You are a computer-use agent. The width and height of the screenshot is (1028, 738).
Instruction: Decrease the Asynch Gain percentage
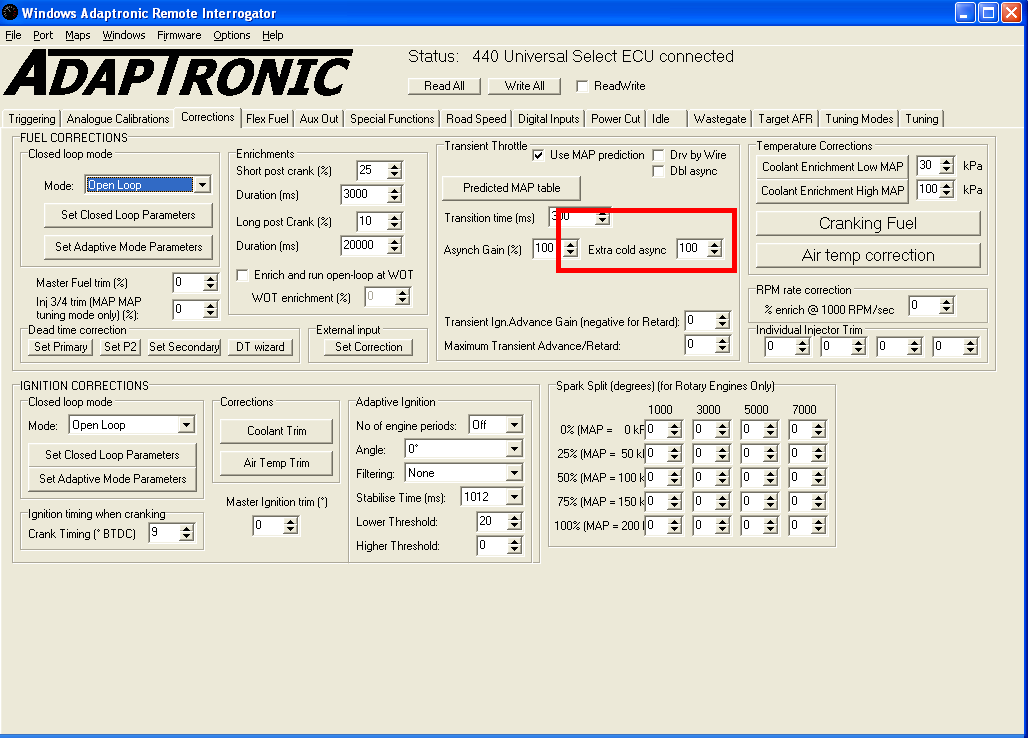click(570, 253)
